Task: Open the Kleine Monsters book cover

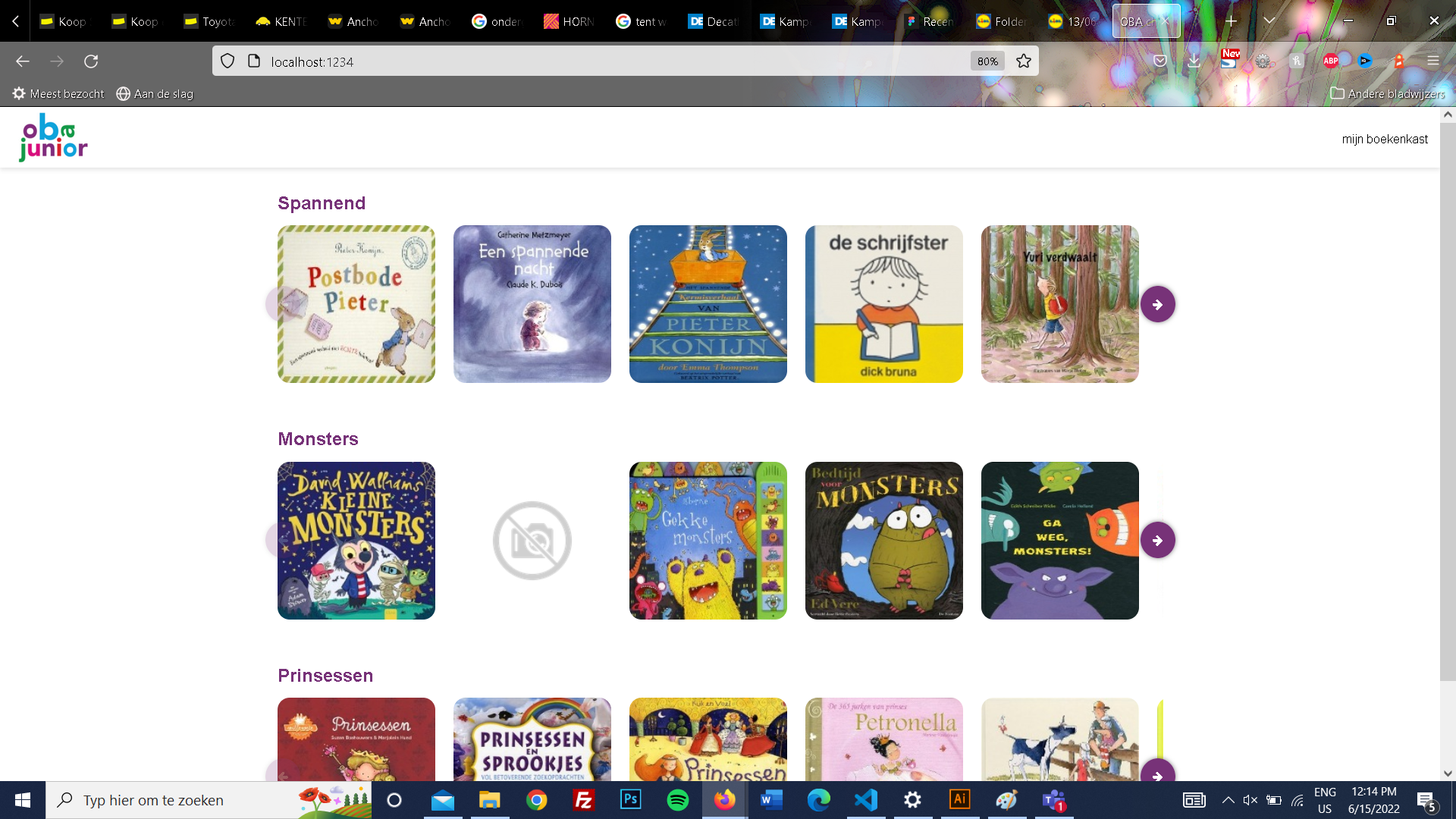Action: coord(356,541)
